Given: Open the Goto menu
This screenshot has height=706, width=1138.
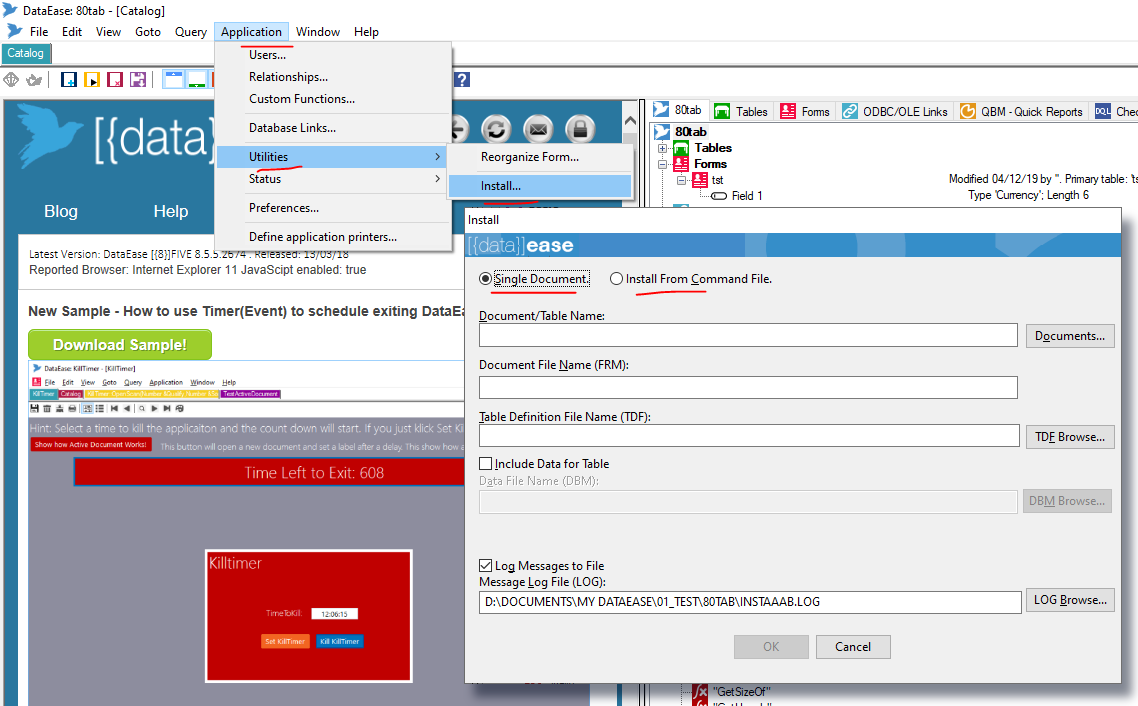Looking at the screenshot, I should click(x=148, y=32).
